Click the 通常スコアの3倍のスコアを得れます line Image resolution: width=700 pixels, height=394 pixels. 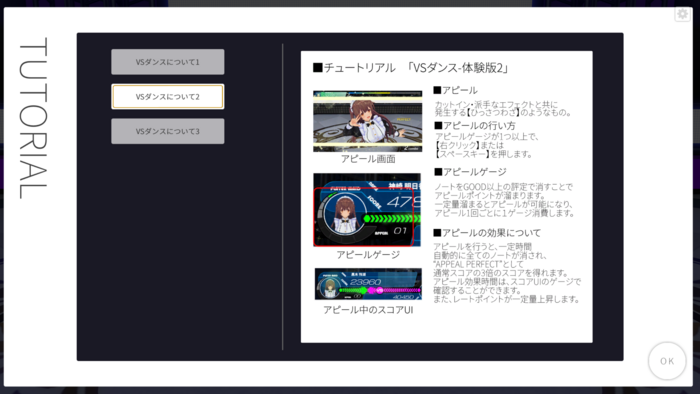pyautogui.click(x=500, y=273)
